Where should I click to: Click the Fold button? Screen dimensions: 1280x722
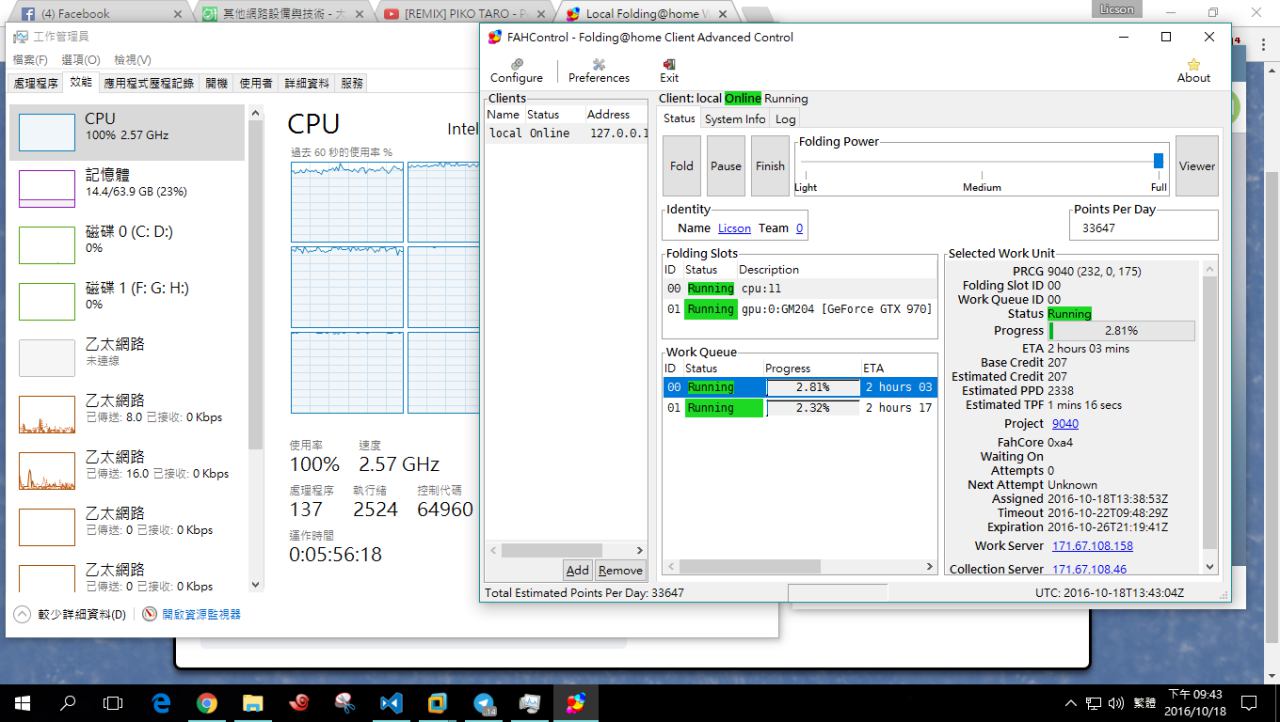click(682, 166)
